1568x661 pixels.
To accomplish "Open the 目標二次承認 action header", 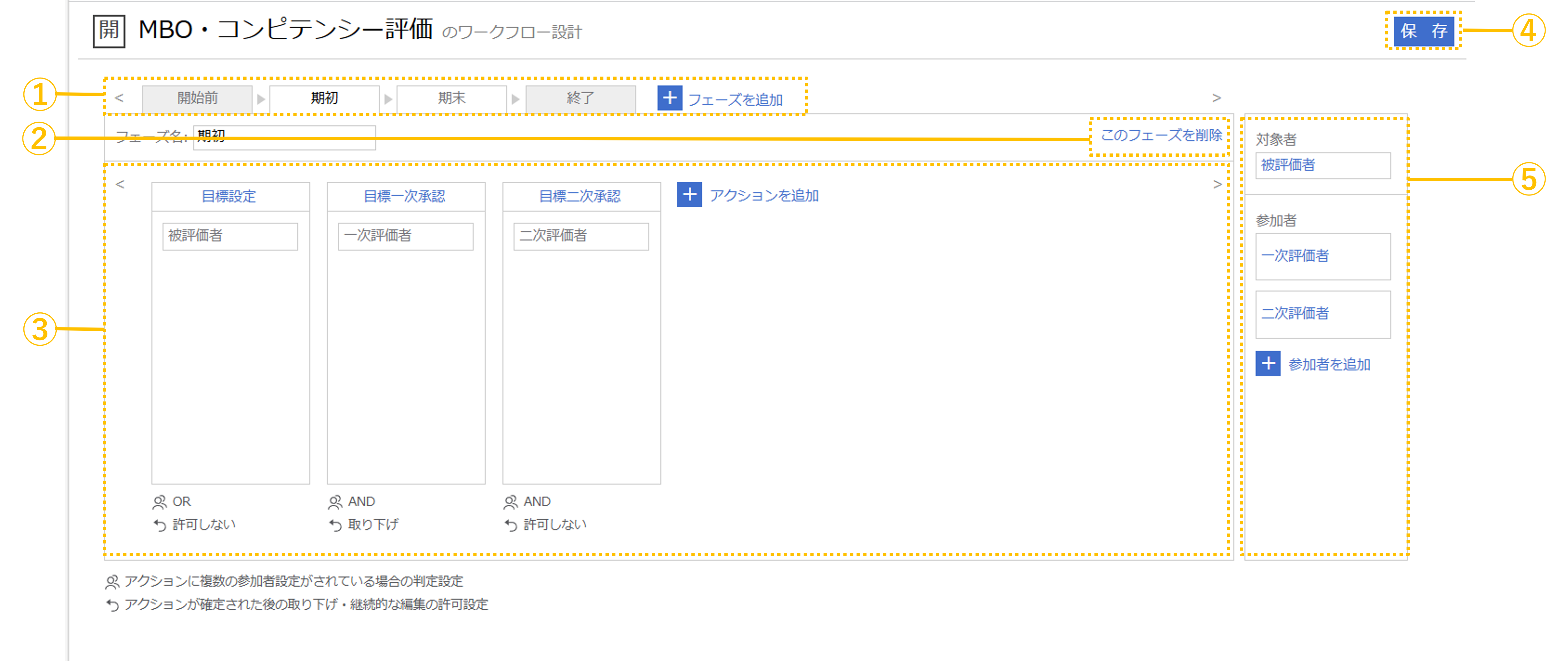I will pyautogui.click(x=581, y=197).
